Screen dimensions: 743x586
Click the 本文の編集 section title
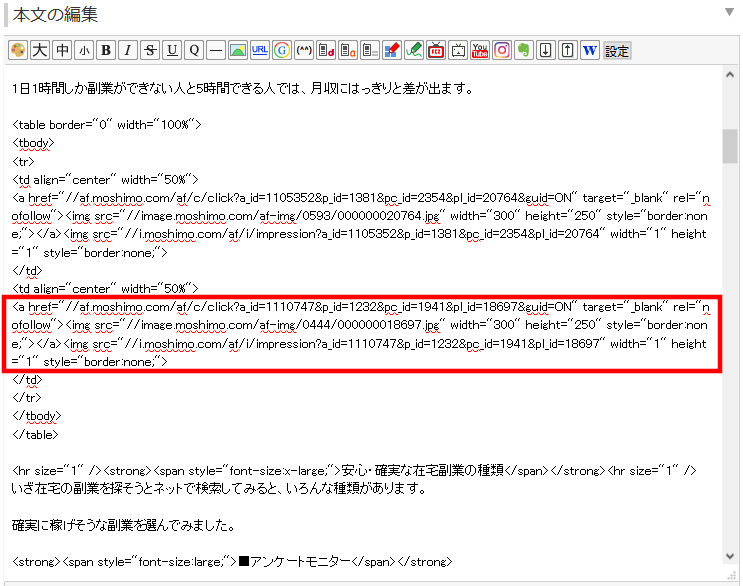click(55, 15)
